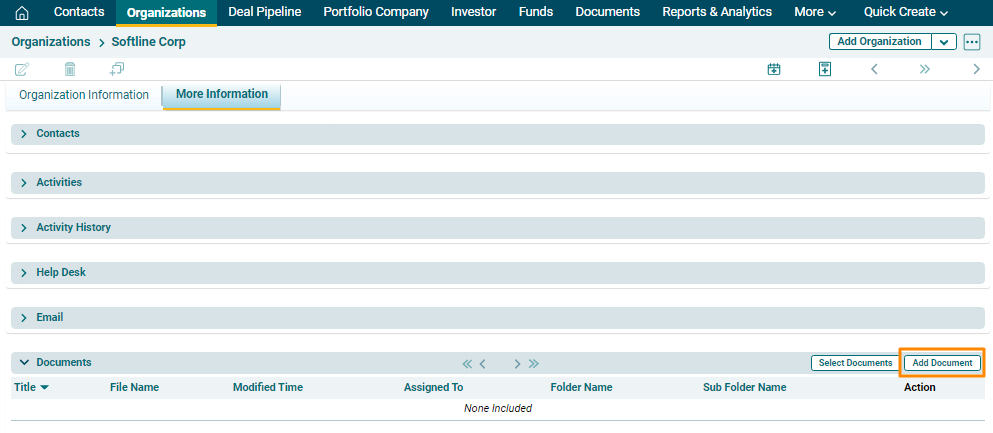Image resolution: width=993 pixels, height=433 pixels.
Task: Jump to first page of Documents list
Action: pos(467,363)
